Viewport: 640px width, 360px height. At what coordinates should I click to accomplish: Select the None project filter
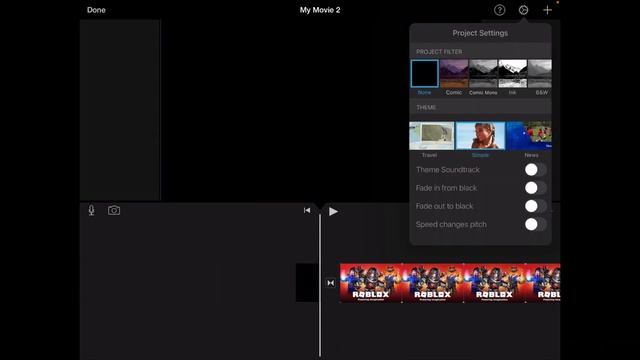click(x=424, y=73)
